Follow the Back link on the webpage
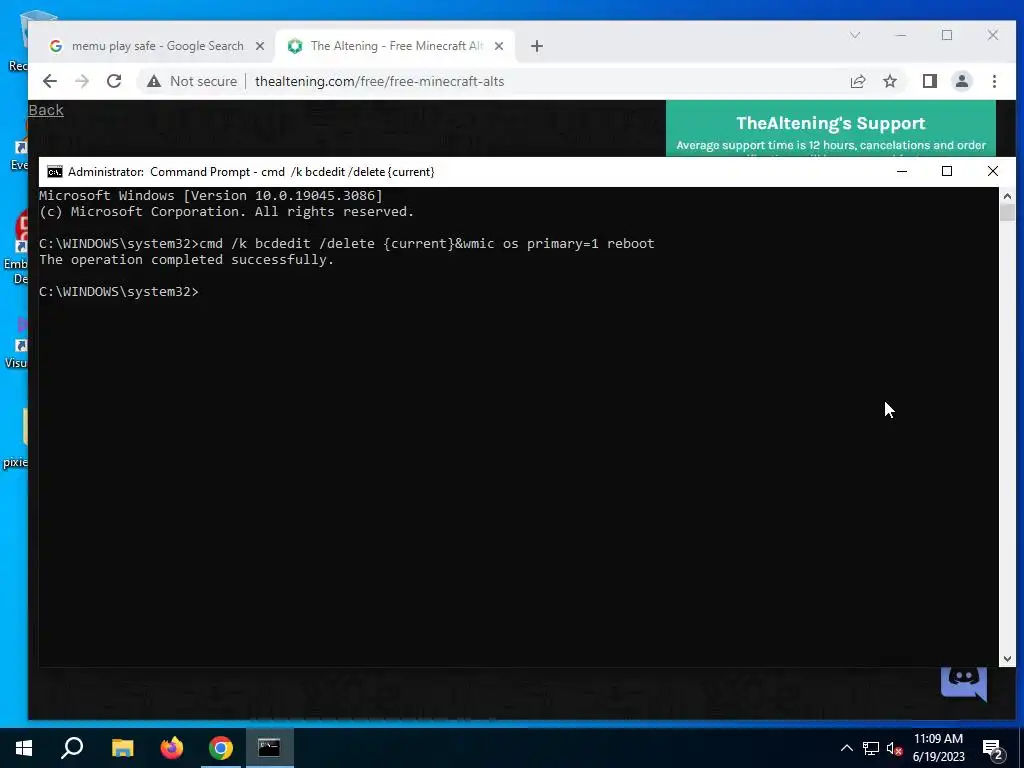Image resolution: width=1024 pixels, height=768 pixels. point(46,110)
